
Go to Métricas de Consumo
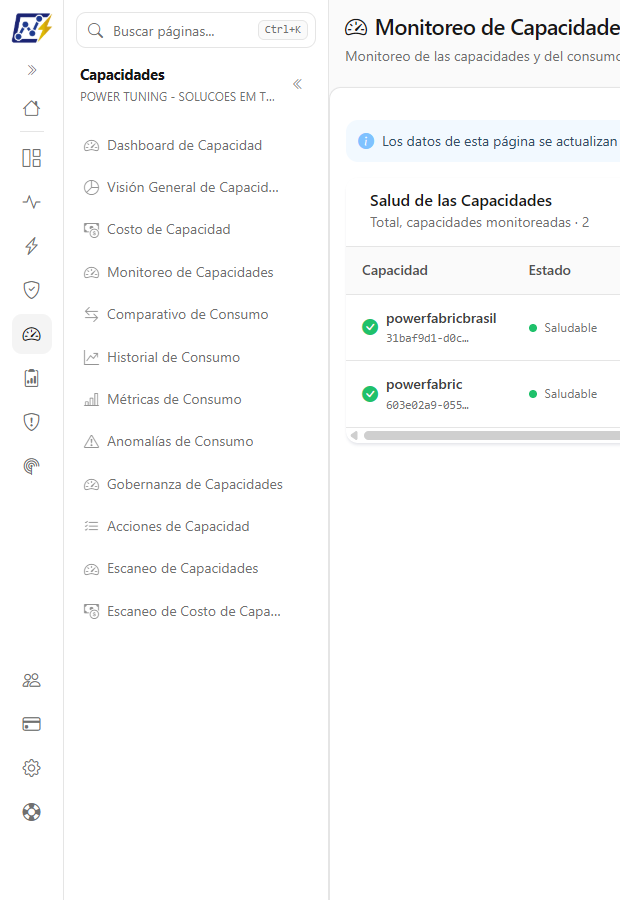pos(174,399)
